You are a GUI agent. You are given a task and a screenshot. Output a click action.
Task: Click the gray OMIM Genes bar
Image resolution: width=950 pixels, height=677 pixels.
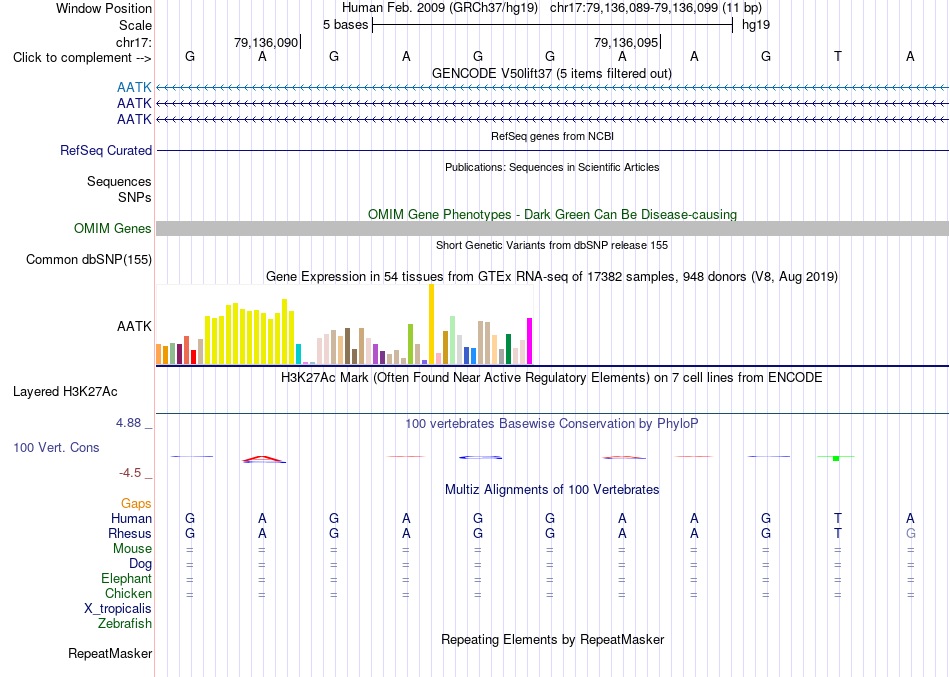point(552,228)
